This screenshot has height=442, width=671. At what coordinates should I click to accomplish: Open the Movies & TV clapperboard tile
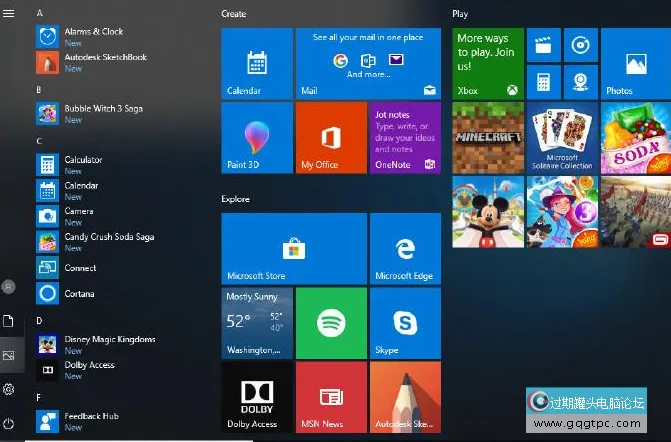(x=543, y=45)
